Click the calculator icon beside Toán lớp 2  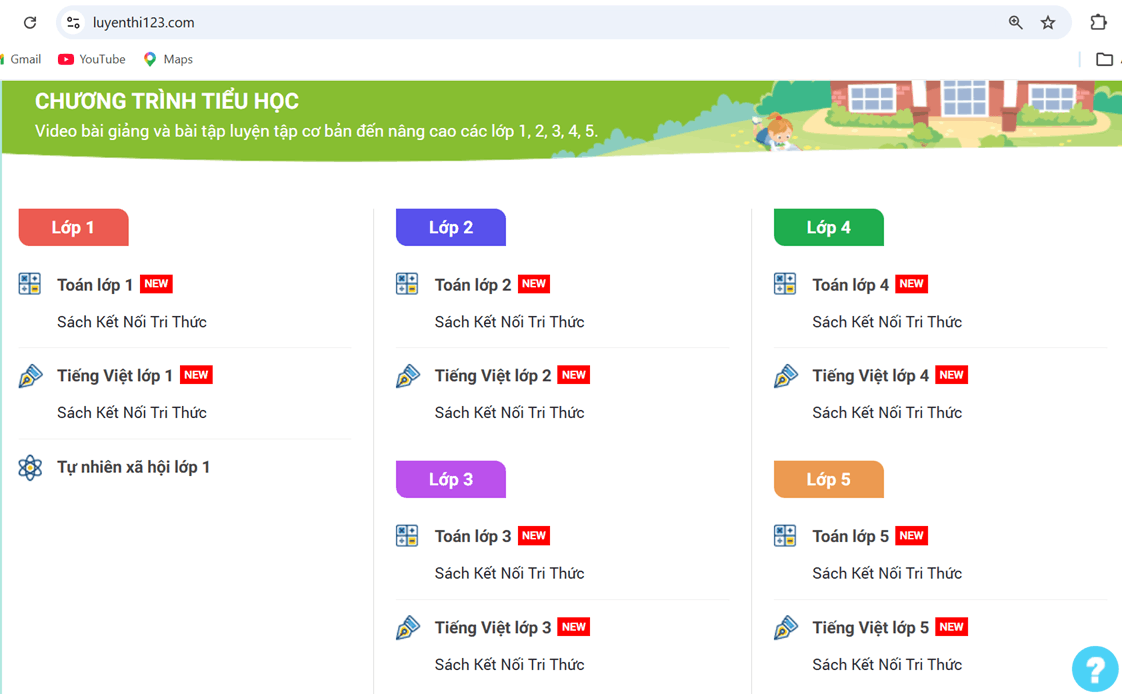(407, 284)
